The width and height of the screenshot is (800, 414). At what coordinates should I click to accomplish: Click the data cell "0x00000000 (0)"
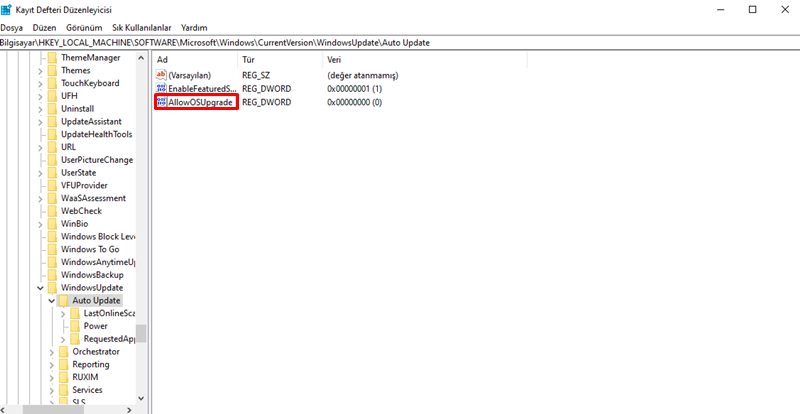[x=355, y=103]
